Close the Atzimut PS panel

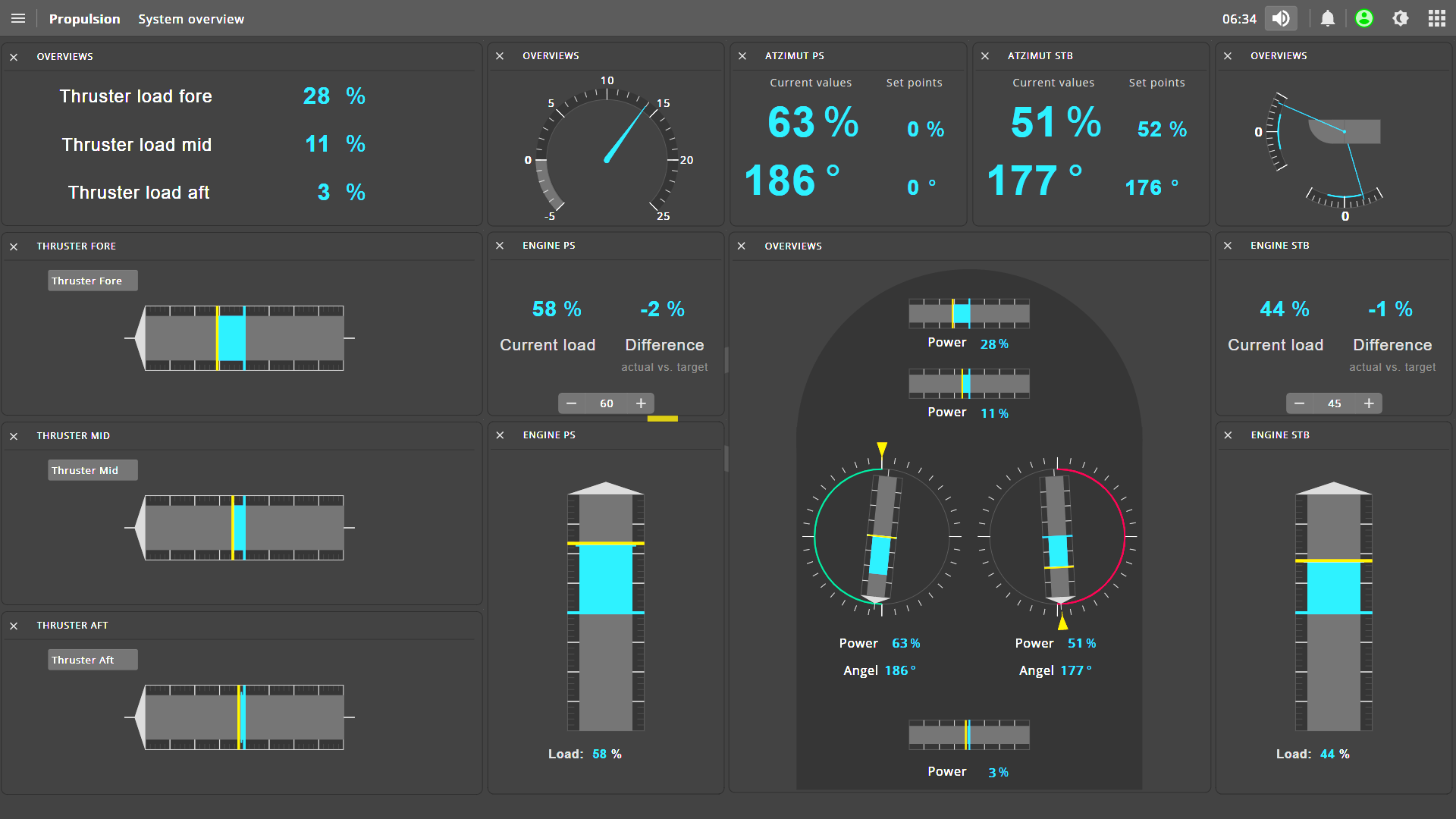coord(742,56)
